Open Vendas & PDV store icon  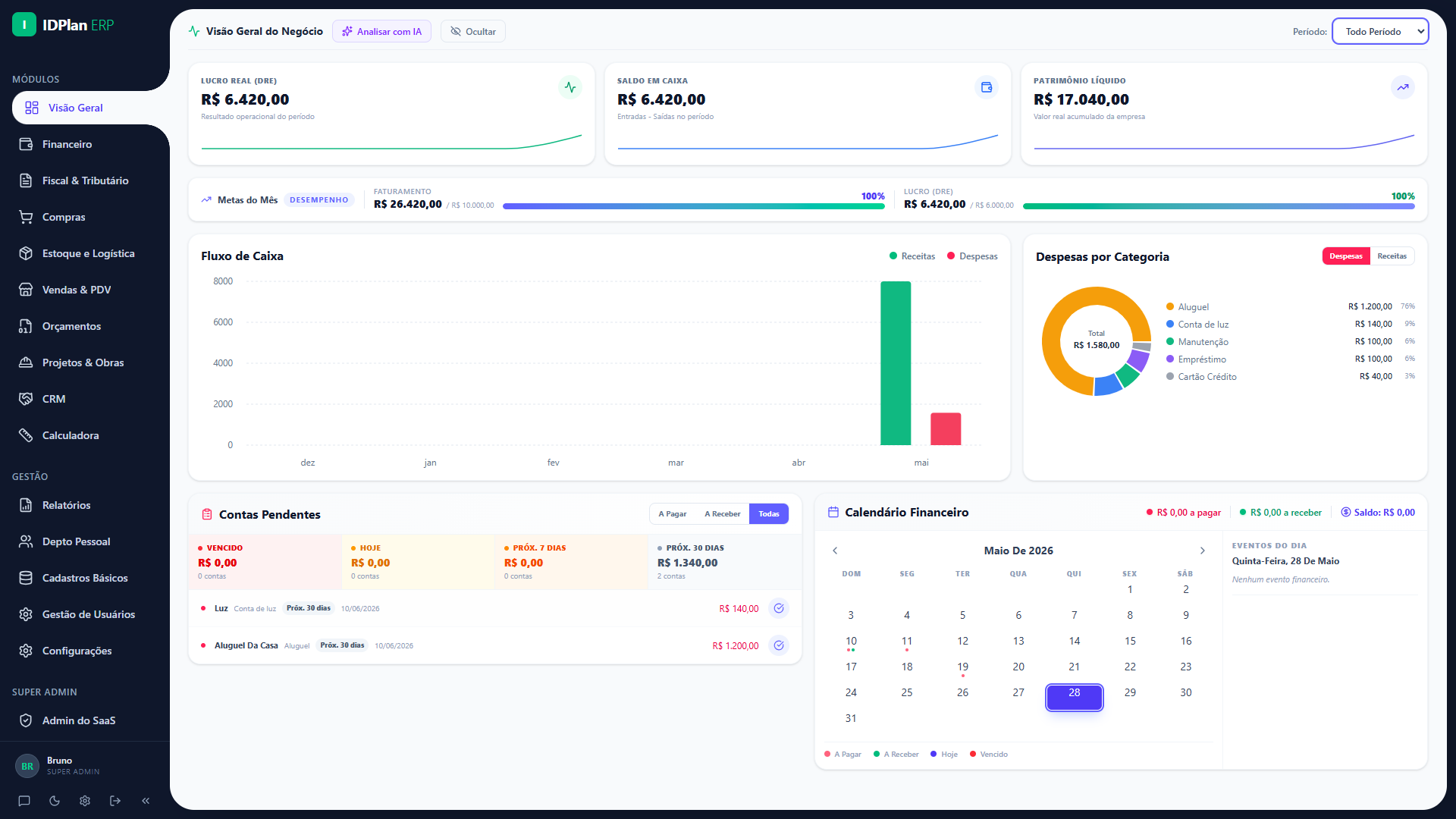(26, 290)
